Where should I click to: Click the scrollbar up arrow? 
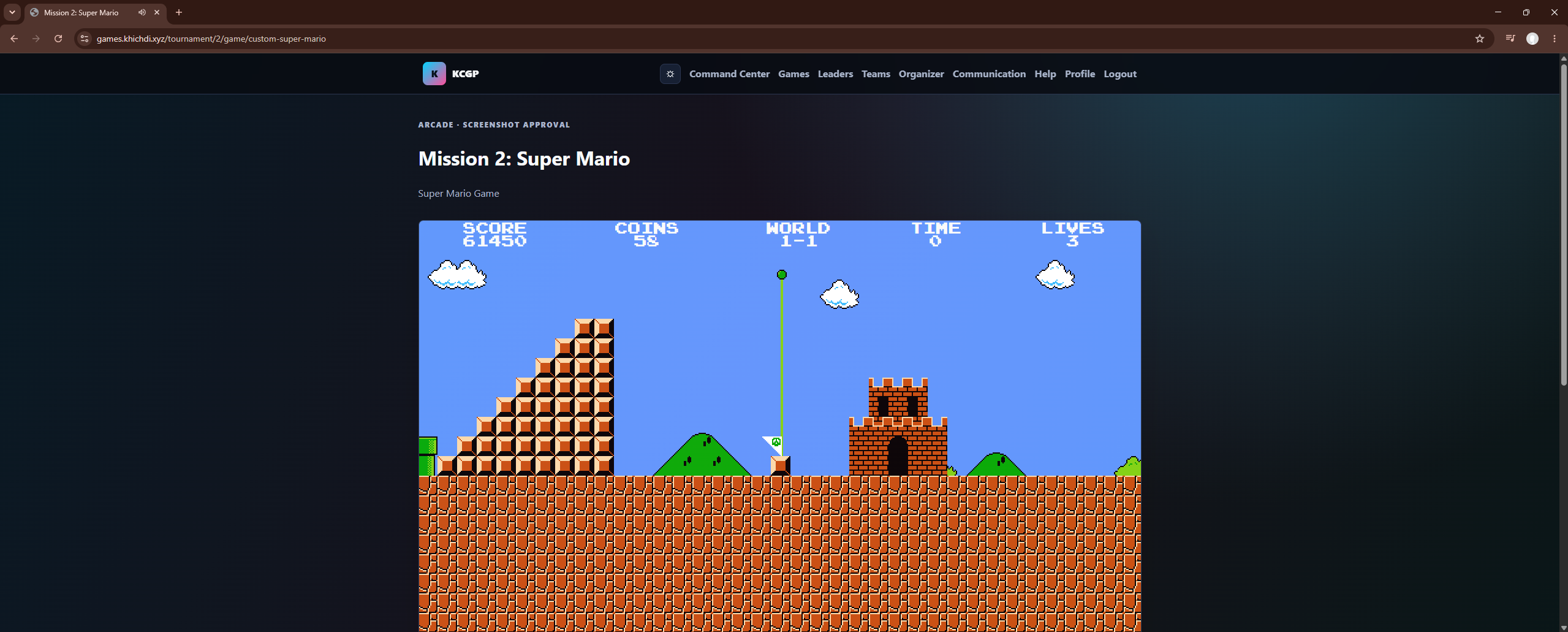pyautogui.click(x=1564, y=58)
